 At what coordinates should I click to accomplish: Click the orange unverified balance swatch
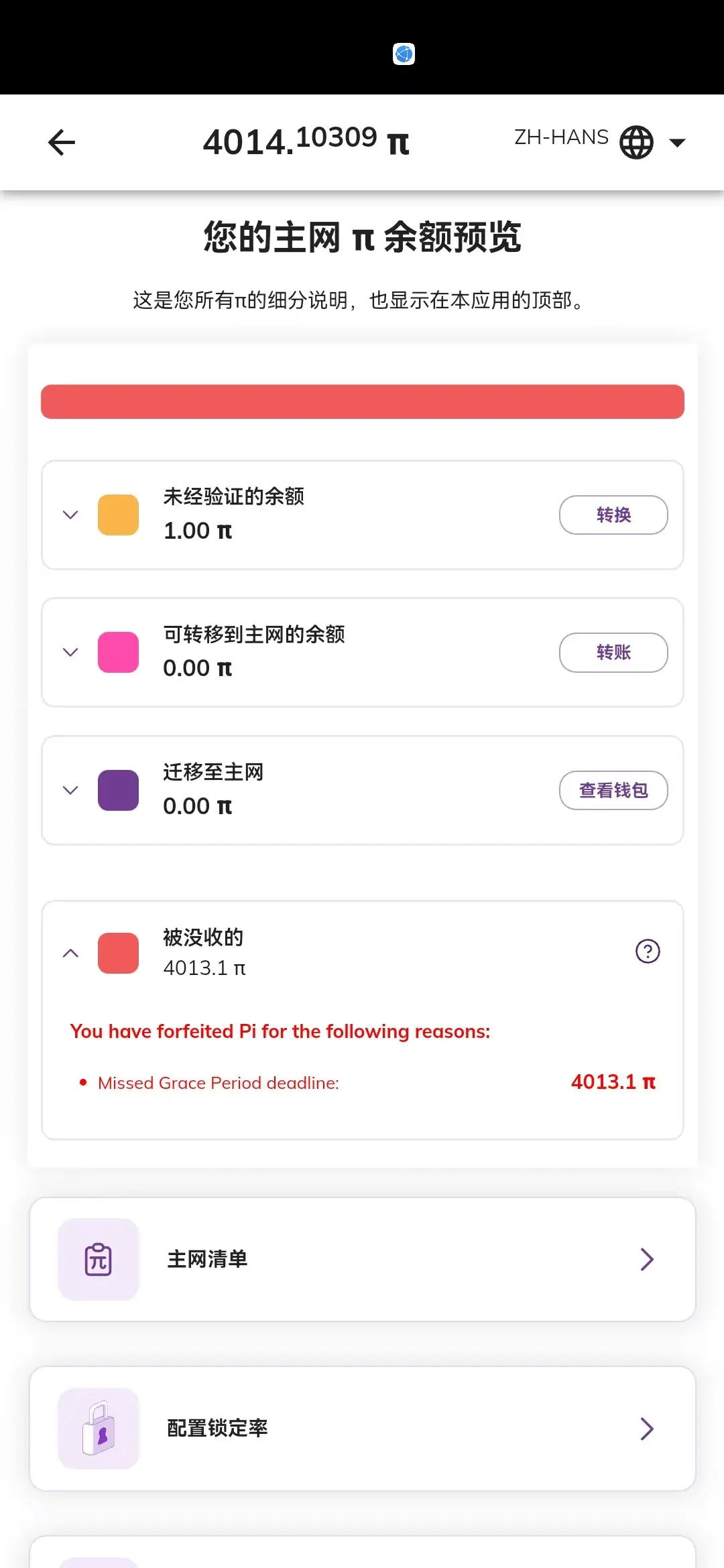(118, 515)
